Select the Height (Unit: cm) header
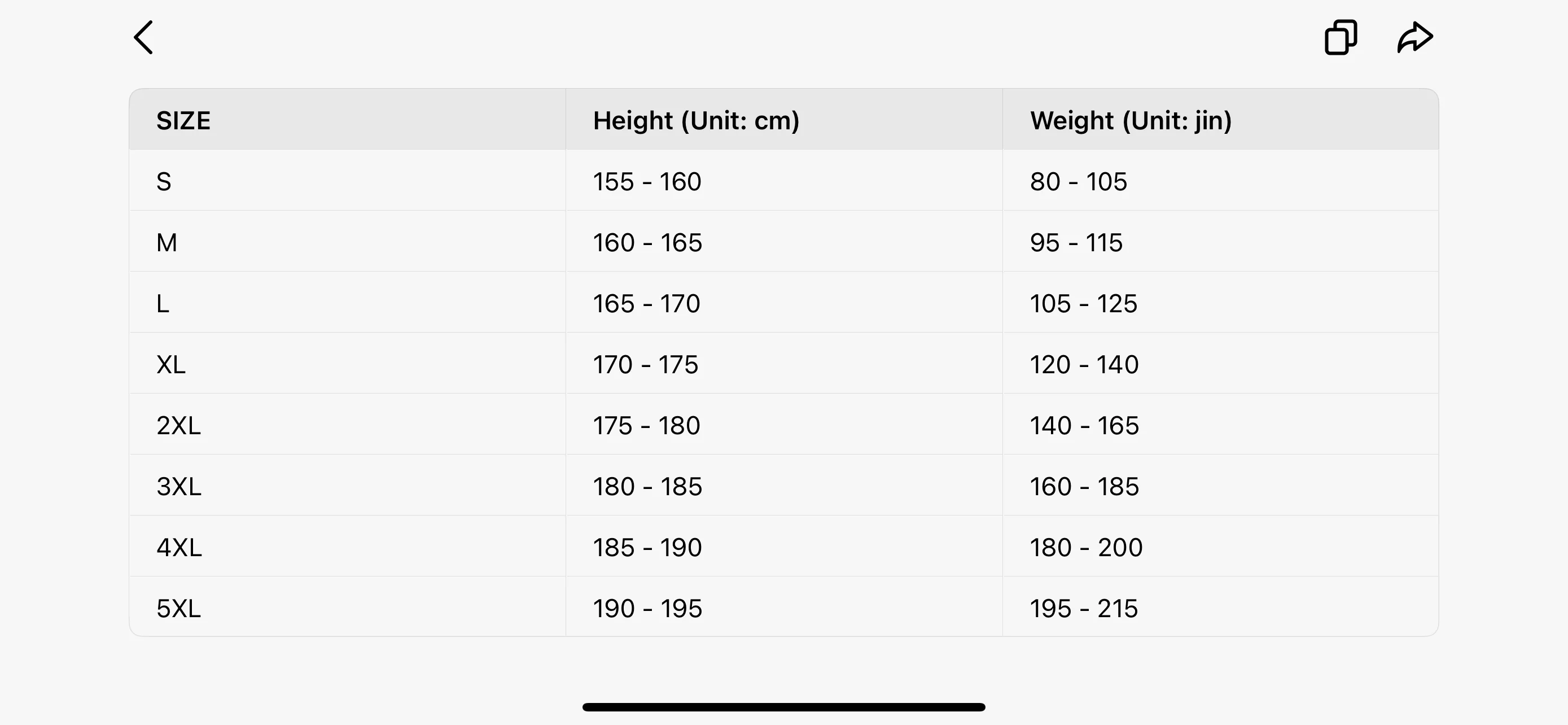 [x=697, y=120]
